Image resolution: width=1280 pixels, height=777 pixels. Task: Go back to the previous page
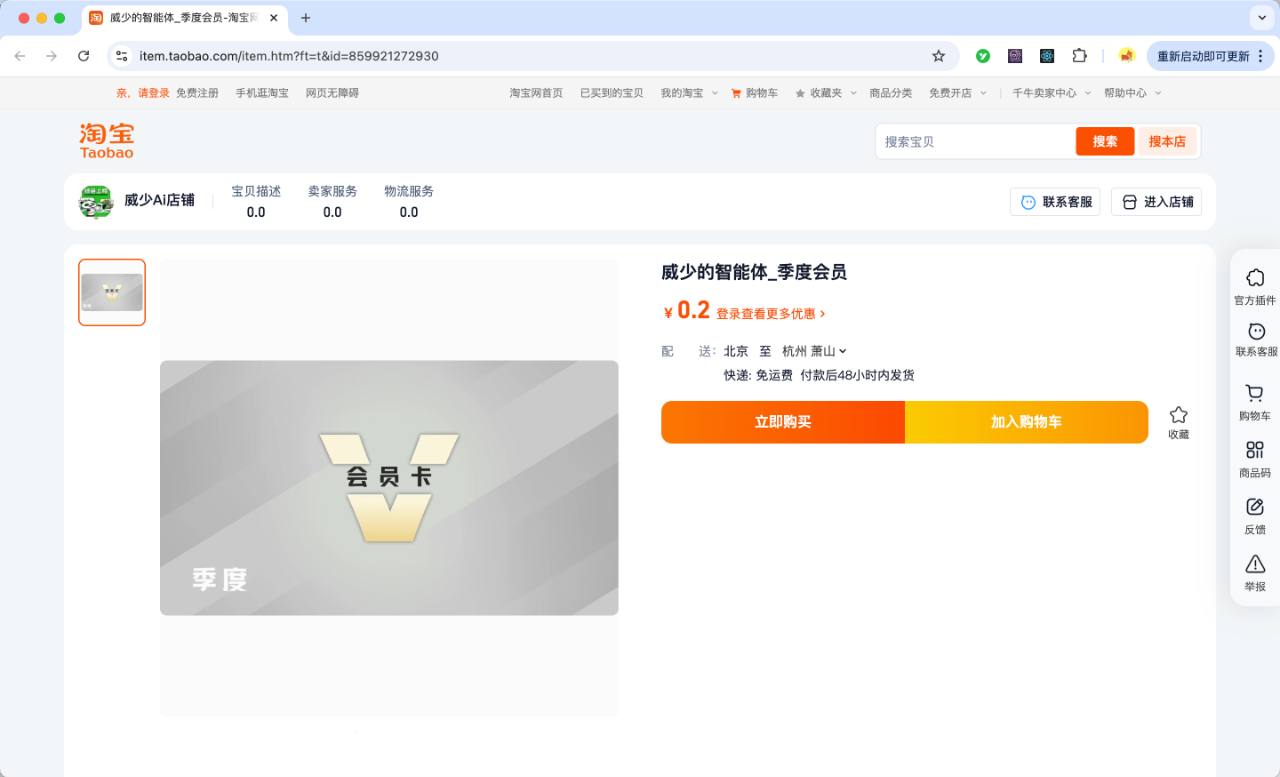[x=20, y=56]
